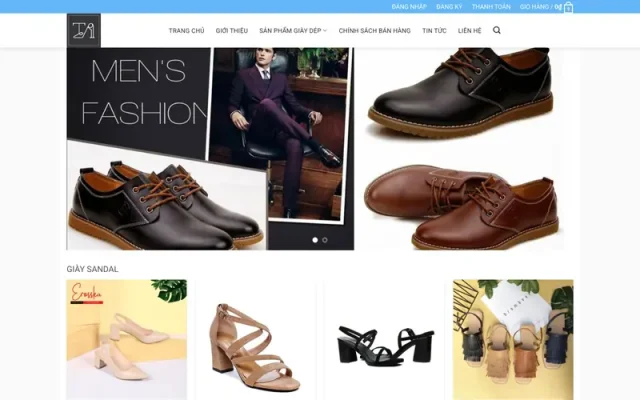640x400 pixels.
Task: Open the Giỏ Hàng cart link
Action: pyautogui.click(x=540, y=7)
